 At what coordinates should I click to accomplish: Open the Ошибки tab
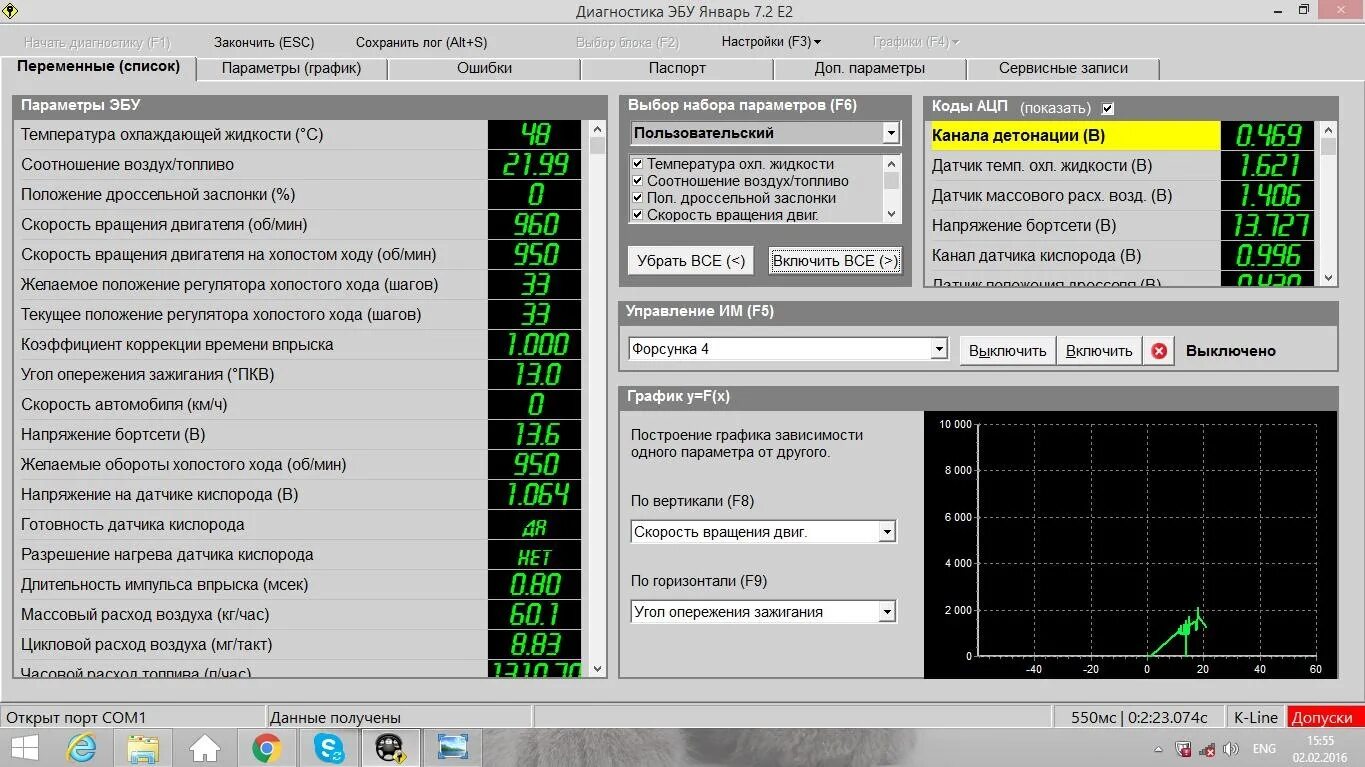484,68
